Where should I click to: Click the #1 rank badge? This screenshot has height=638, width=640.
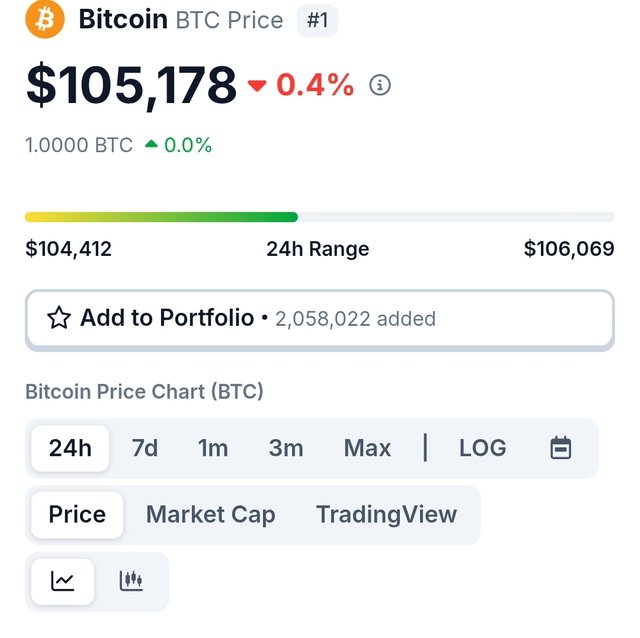317,20
